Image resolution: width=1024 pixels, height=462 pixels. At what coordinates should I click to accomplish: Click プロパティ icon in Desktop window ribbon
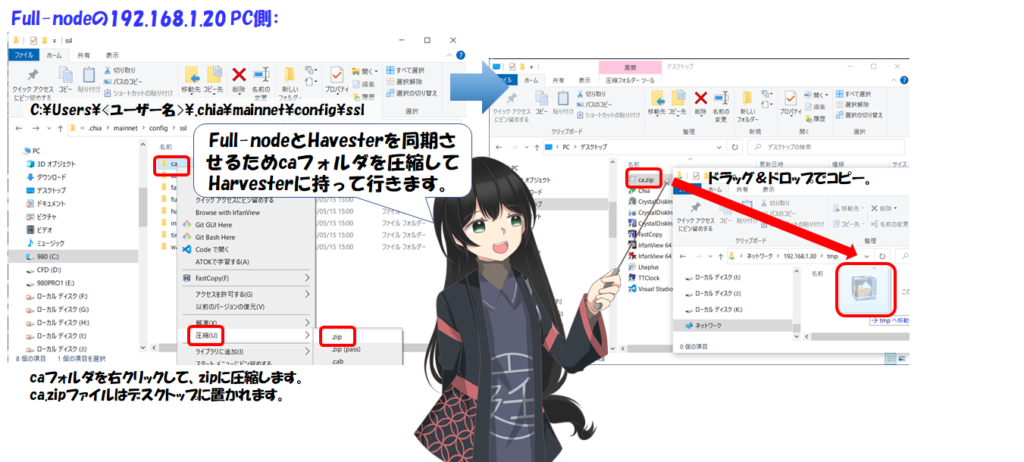[790, 98]
